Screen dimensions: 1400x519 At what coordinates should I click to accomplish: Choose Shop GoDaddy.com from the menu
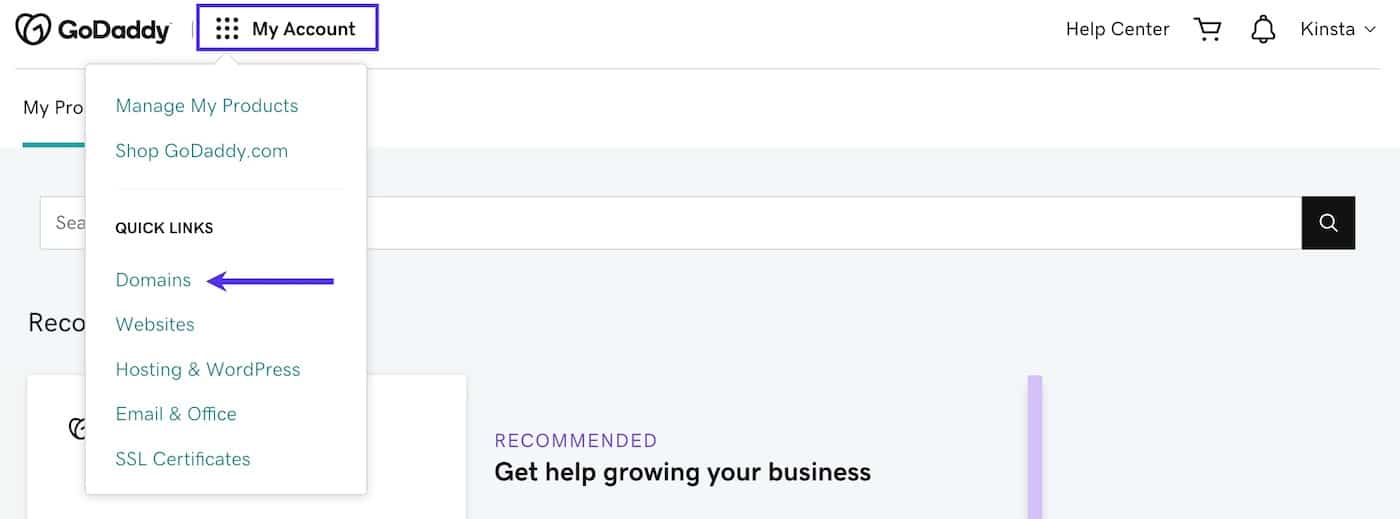(201, 151)
